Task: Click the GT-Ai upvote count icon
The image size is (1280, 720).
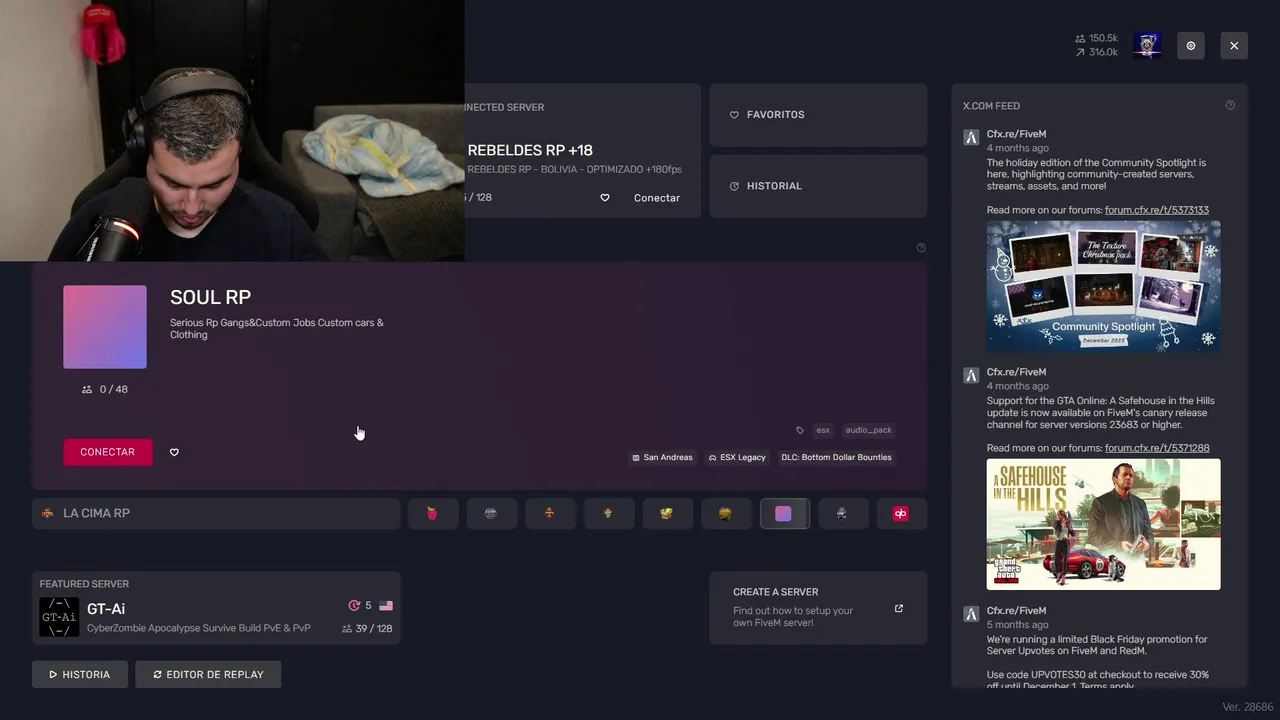Action: (354, 606)
